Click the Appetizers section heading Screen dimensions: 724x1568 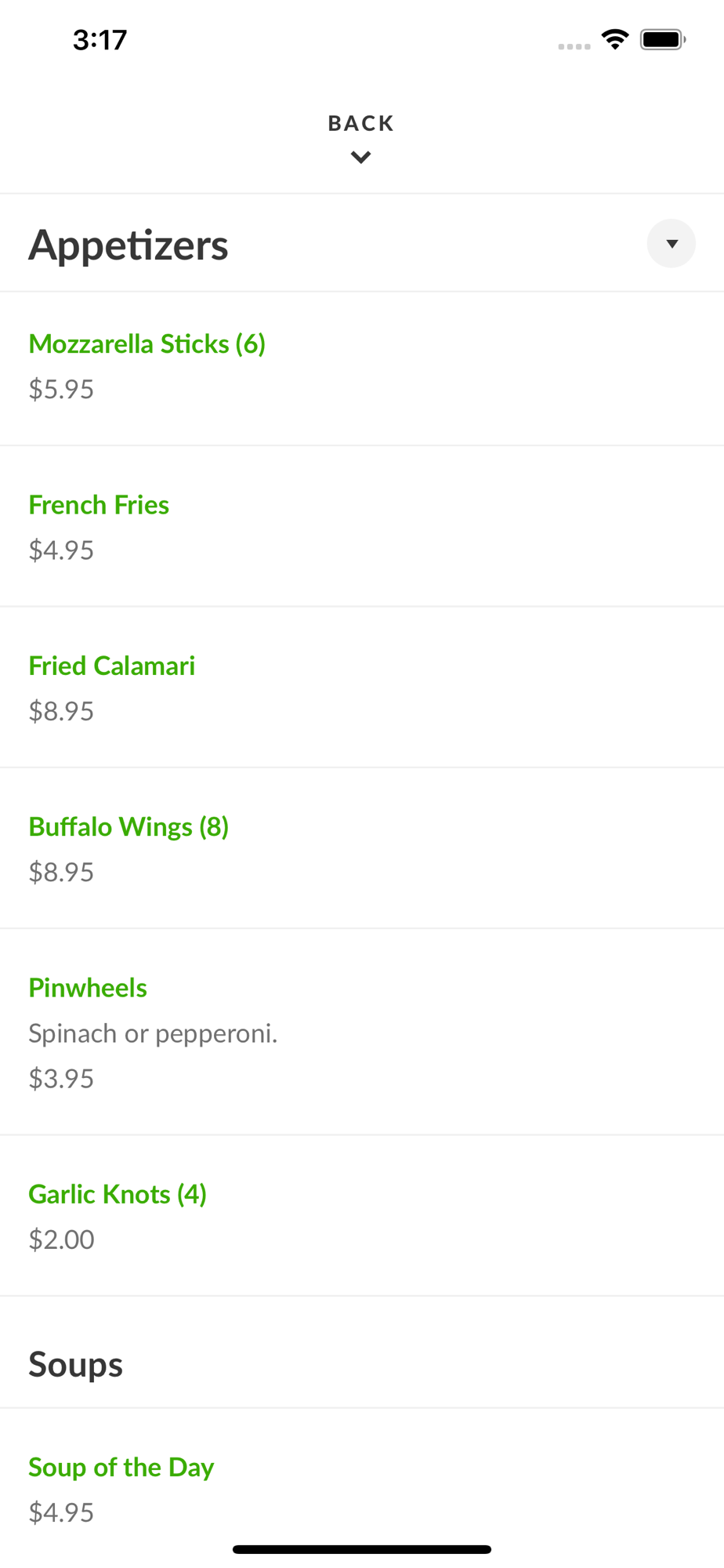[x=129, y=245]
